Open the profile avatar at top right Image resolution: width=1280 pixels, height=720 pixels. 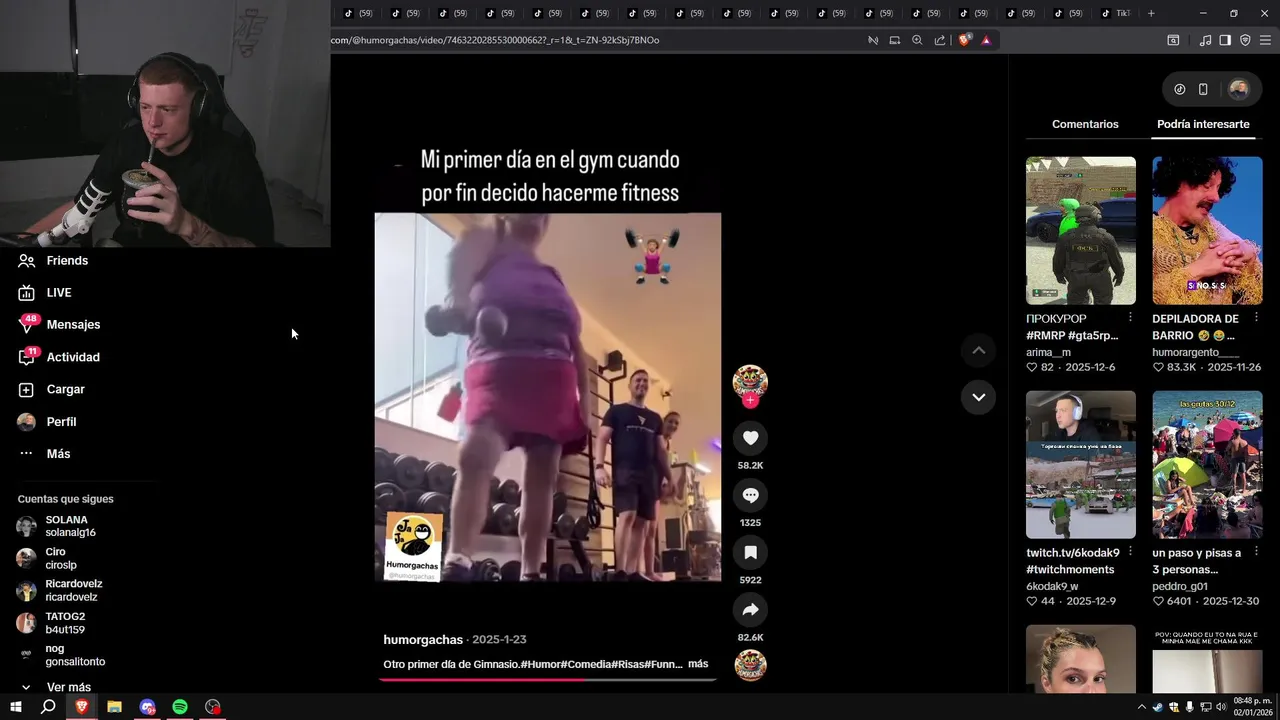pyautogui.click(x=1238, y=89)
